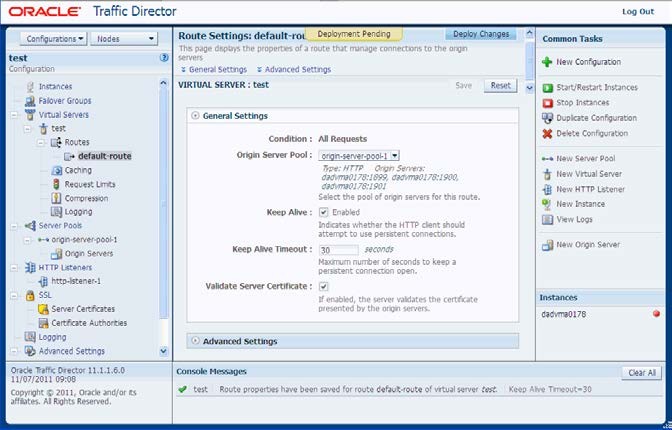Collapse the Routes tree node
Viewport: 672px width, 430px height.
[x=41, y=142]
